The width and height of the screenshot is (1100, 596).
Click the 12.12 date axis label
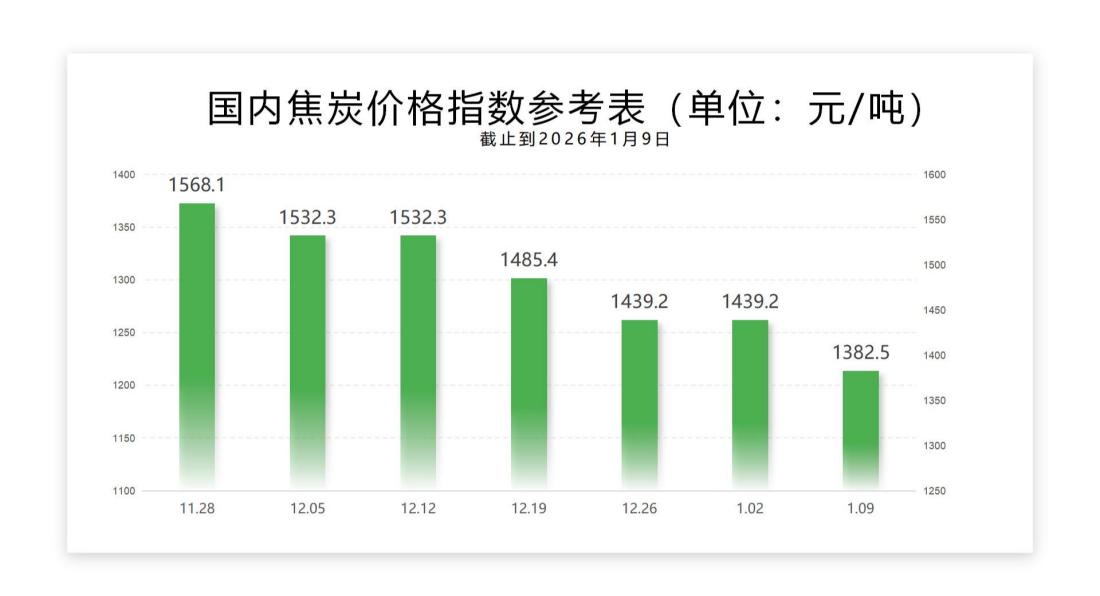tap(418, 508)
